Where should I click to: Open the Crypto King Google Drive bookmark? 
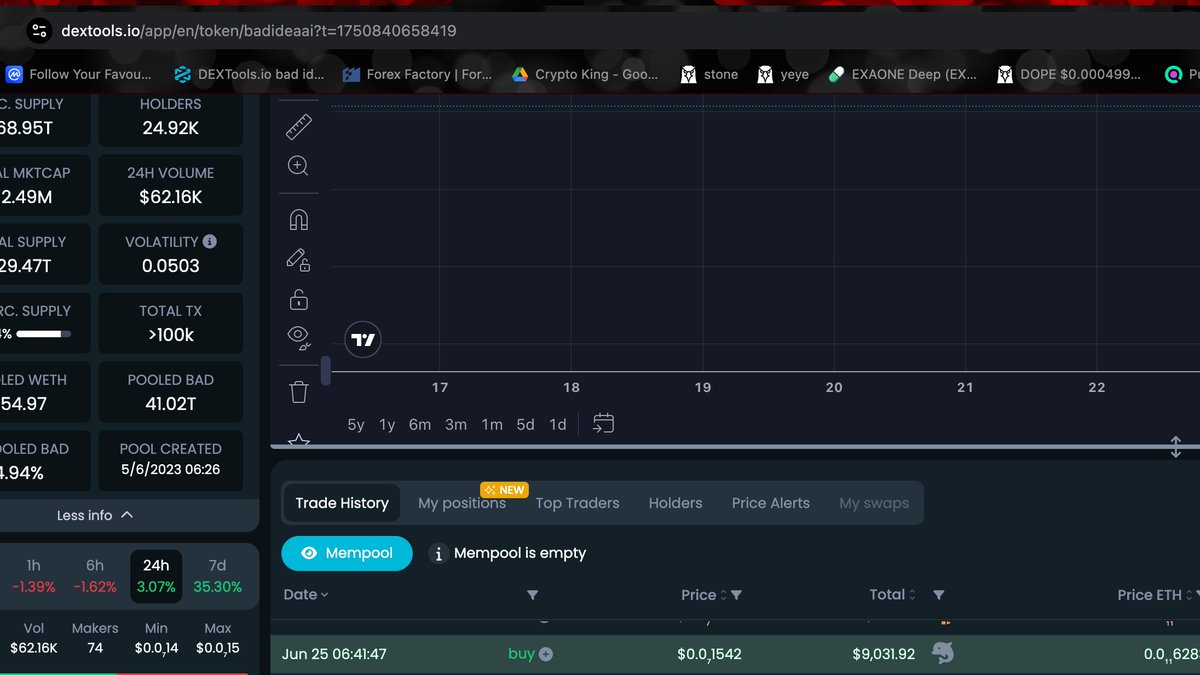tap(585, 74)
